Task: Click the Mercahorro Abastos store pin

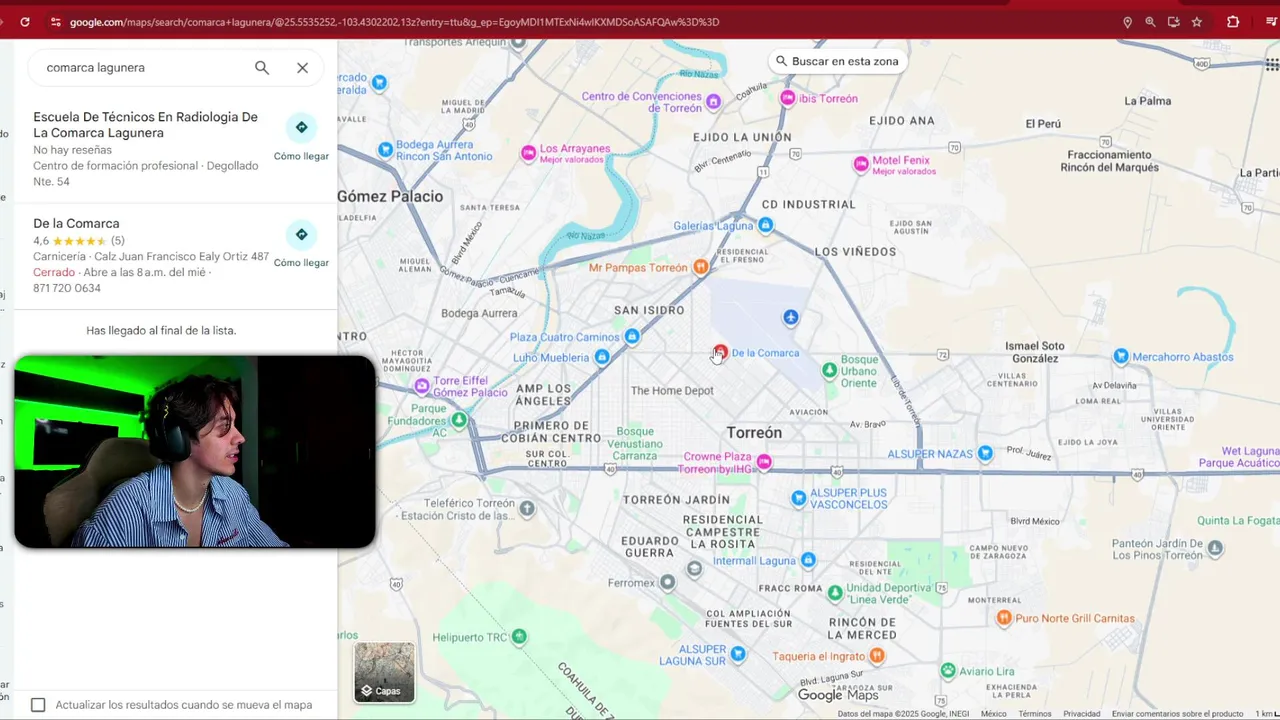Action: tap(1121, 356)
